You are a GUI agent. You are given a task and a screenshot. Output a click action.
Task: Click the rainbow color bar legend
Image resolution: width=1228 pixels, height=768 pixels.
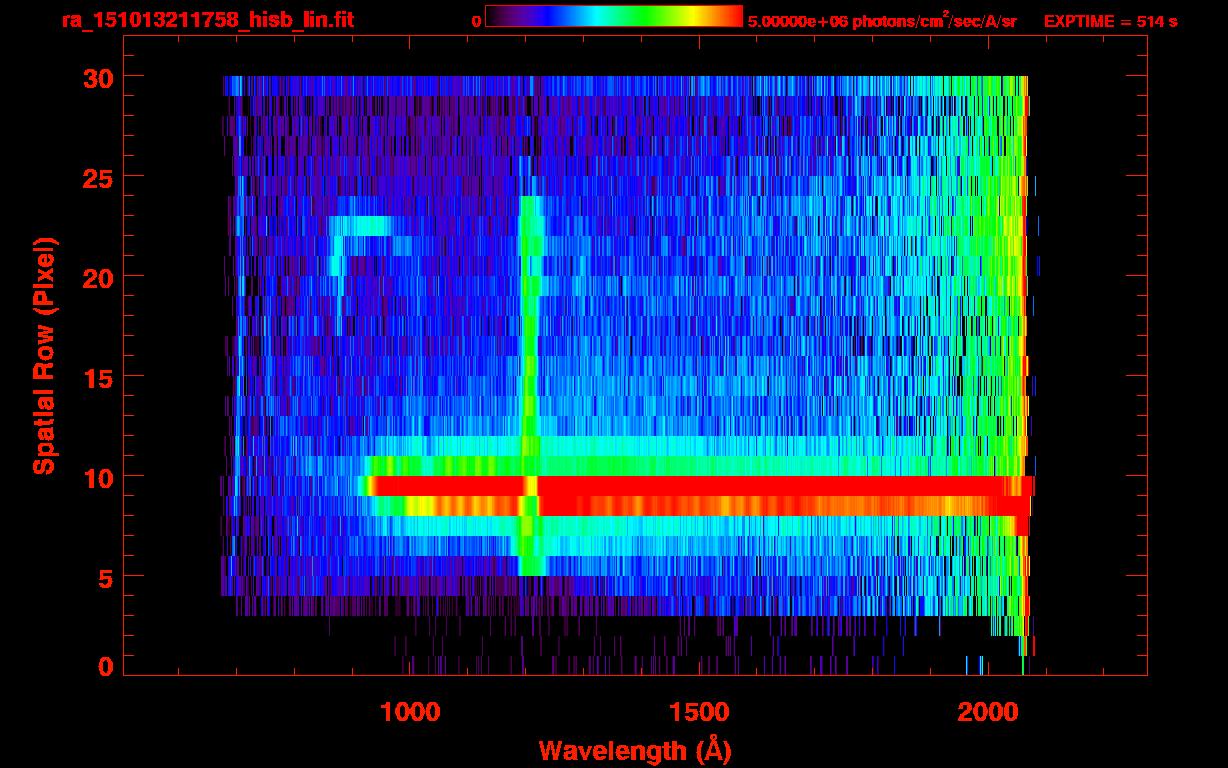(614, 16)
